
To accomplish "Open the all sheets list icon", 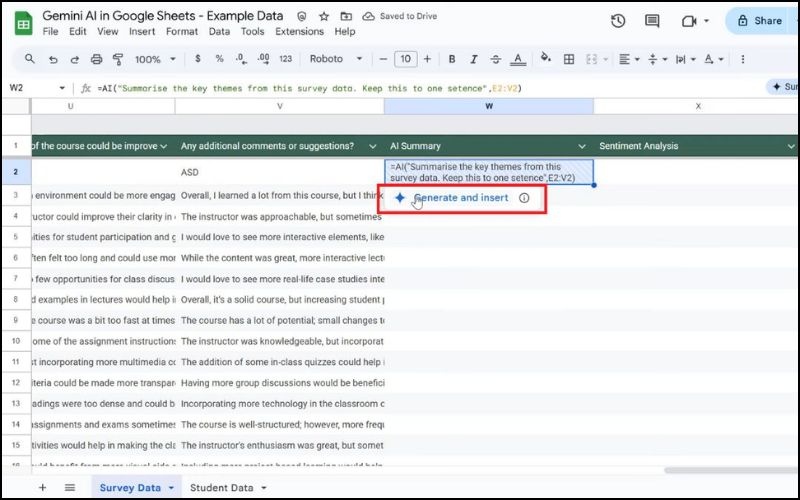I will pyautogui.click(x=70, y=487).
